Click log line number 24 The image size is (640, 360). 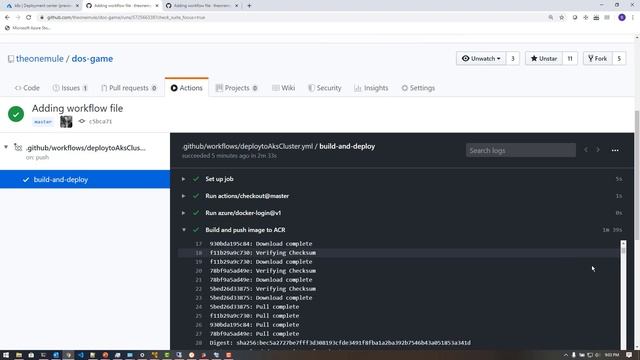198,307
